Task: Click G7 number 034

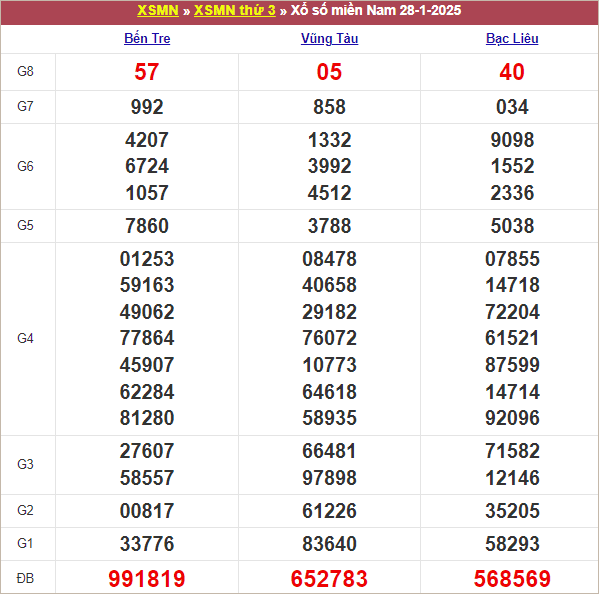Action: (x=512, y=107)
